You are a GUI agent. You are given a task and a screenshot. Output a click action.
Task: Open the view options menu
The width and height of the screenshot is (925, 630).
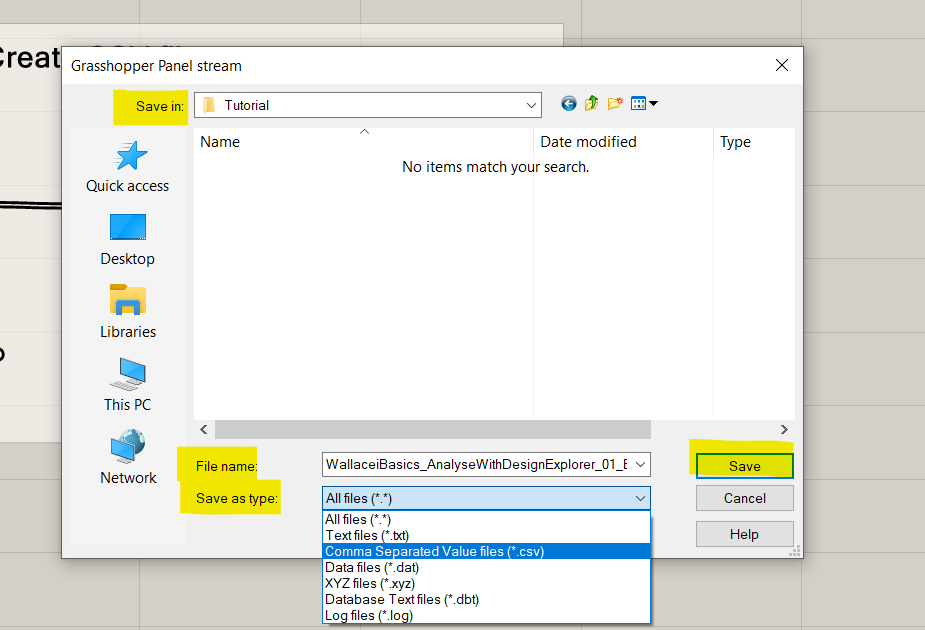coord(640,102)
